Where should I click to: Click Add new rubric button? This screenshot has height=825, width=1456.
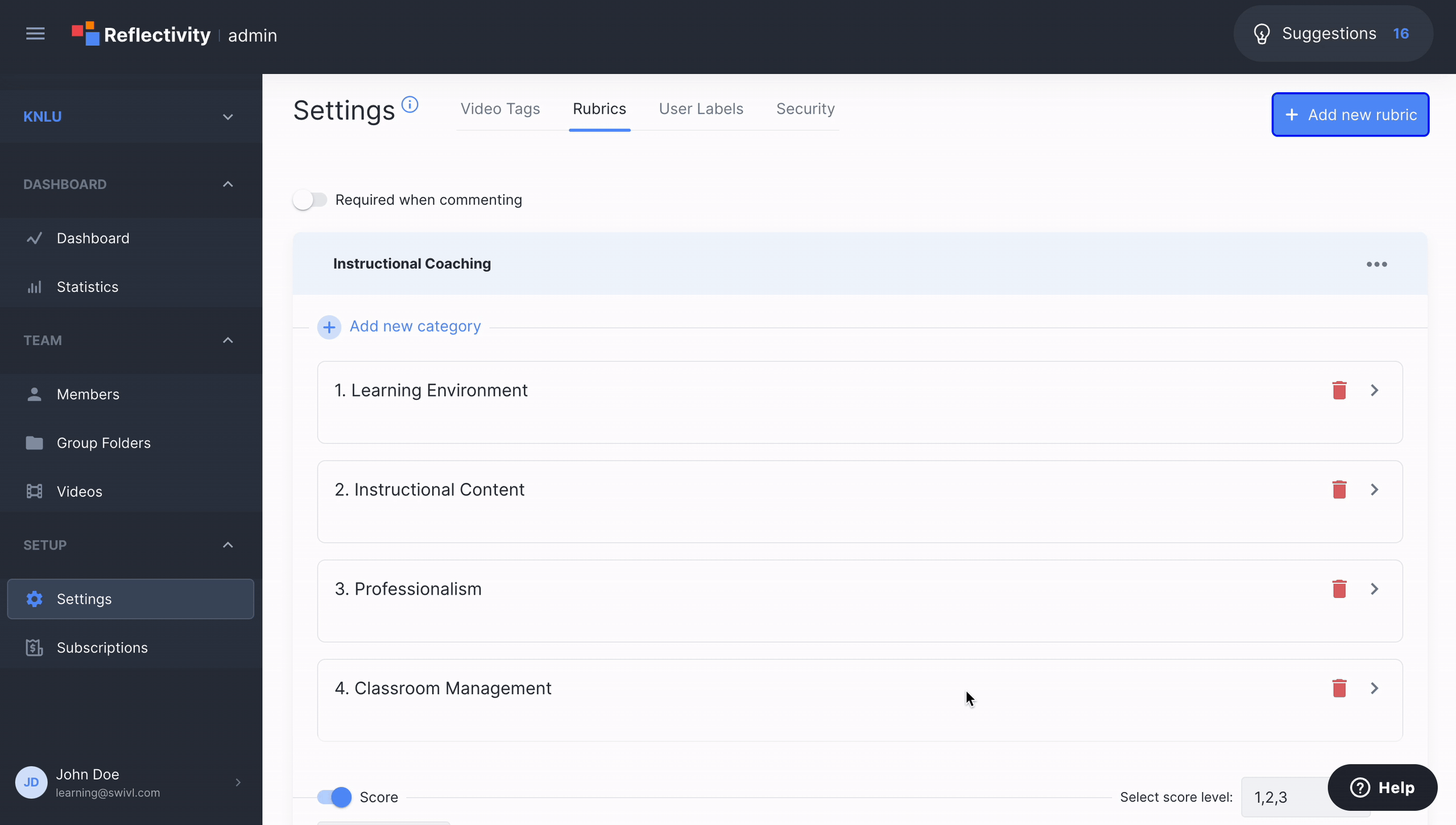(1350, 114)
